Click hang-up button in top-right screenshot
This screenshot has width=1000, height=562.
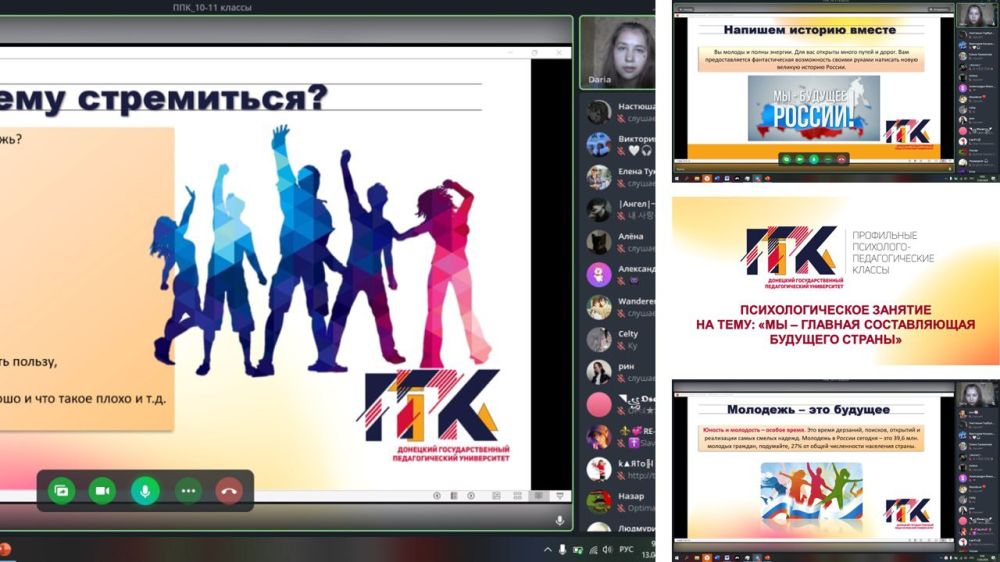tap(841, 159)
